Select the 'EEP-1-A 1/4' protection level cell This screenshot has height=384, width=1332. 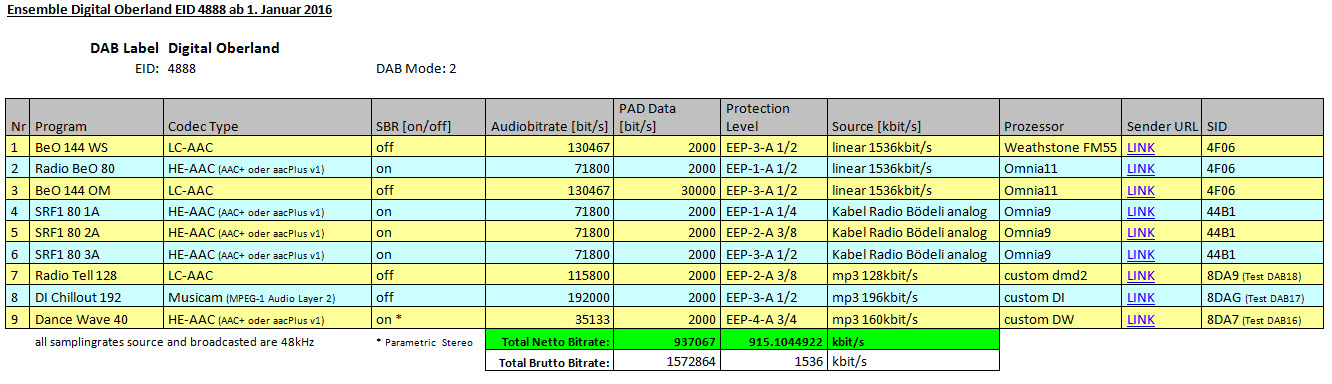[x=775, y=211]
